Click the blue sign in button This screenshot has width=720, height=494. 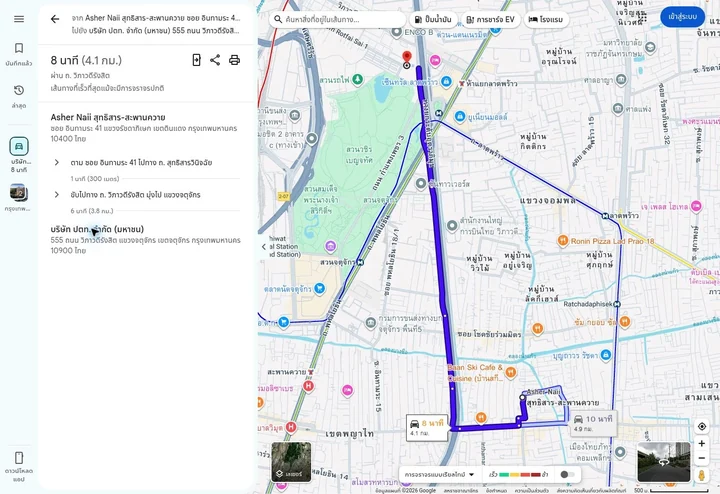coord(682,17)
